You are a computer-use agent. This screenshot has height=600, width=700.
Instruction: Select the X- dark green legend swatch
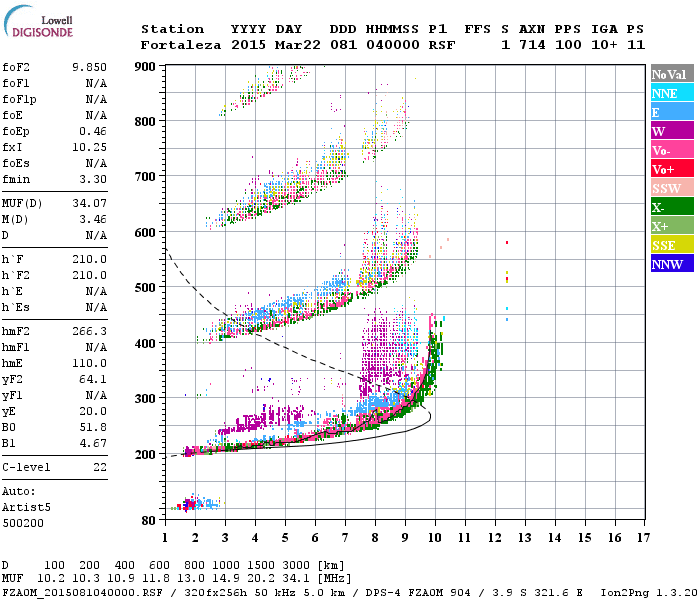672,207
